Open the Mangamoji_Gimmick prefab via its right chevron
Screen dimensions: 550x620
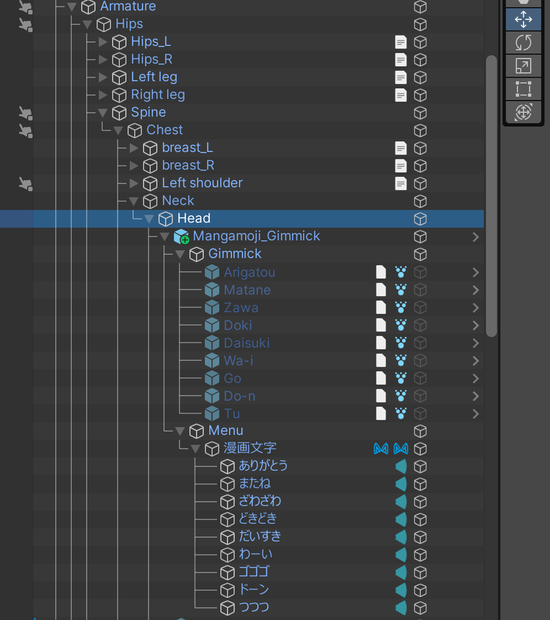(476, 237)
